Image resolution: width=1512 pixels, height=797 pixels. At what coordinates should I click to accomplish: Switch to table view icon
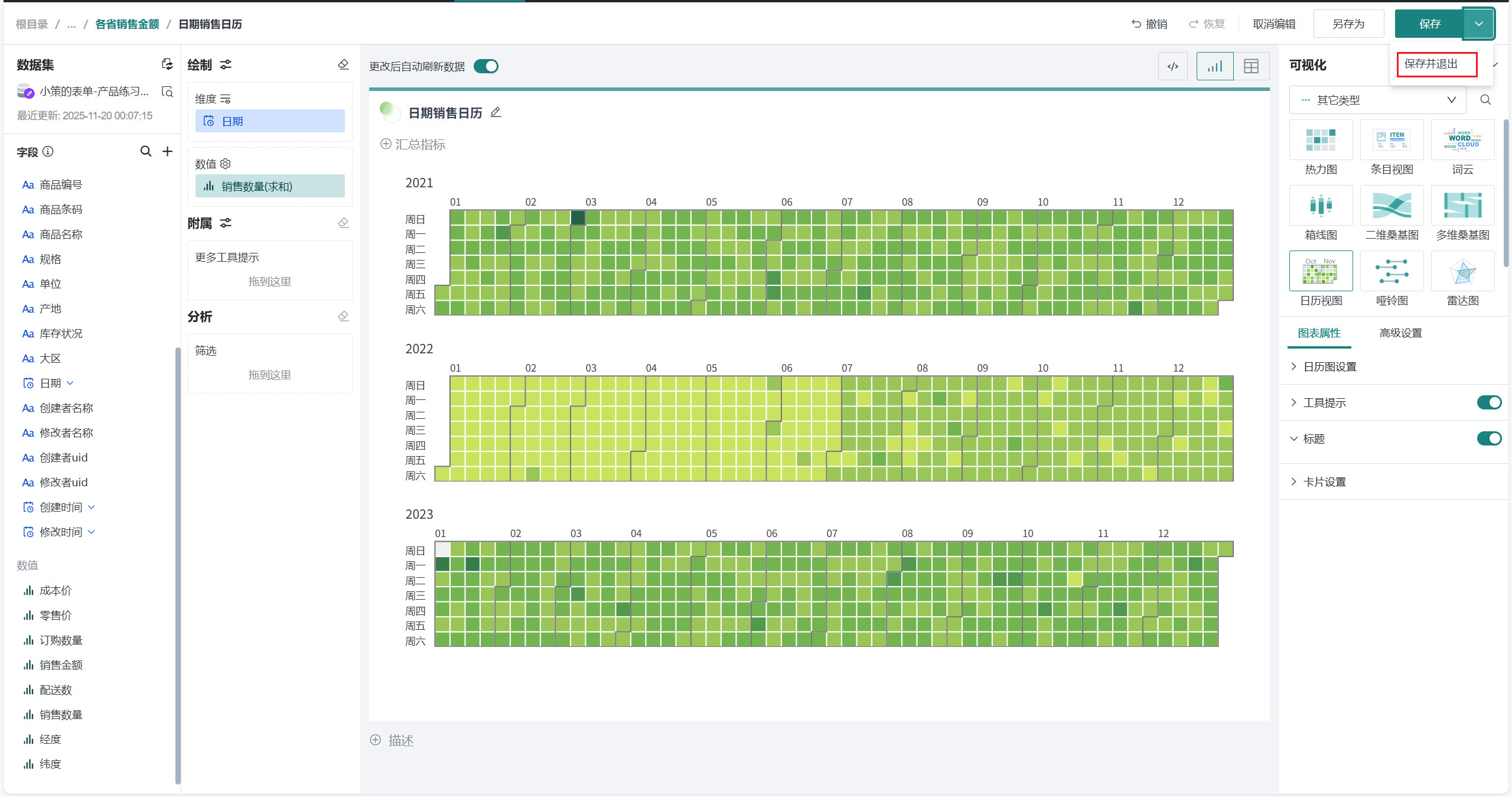[x=1251, y=66]
